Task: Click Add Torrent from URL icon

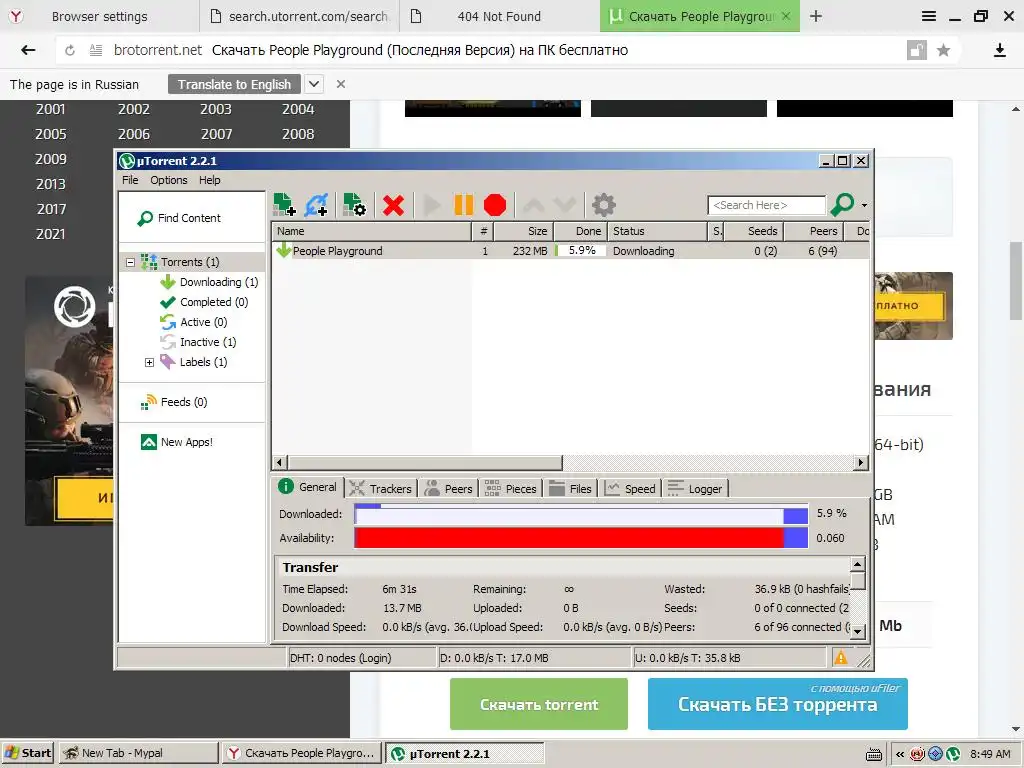Action: (x=317, y=205)
